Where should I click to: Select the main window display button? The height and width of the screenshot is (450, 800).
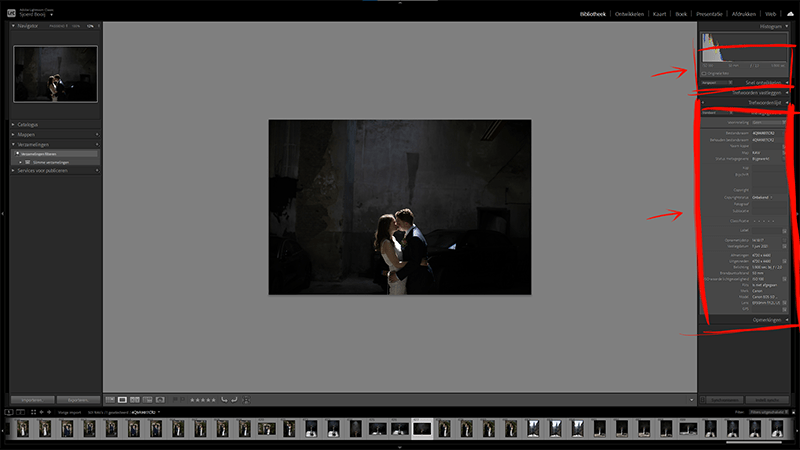point(9,412)
